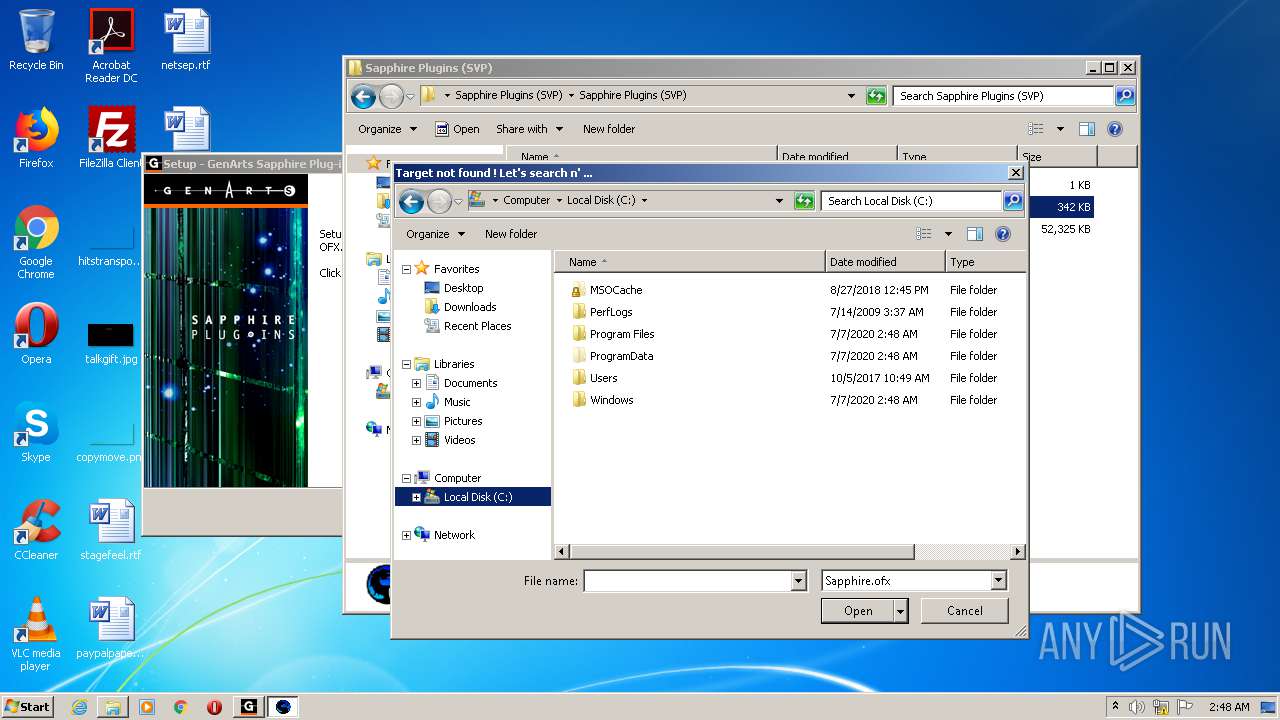
Task: Click New folder in file dialog
Action: (511, 234)
